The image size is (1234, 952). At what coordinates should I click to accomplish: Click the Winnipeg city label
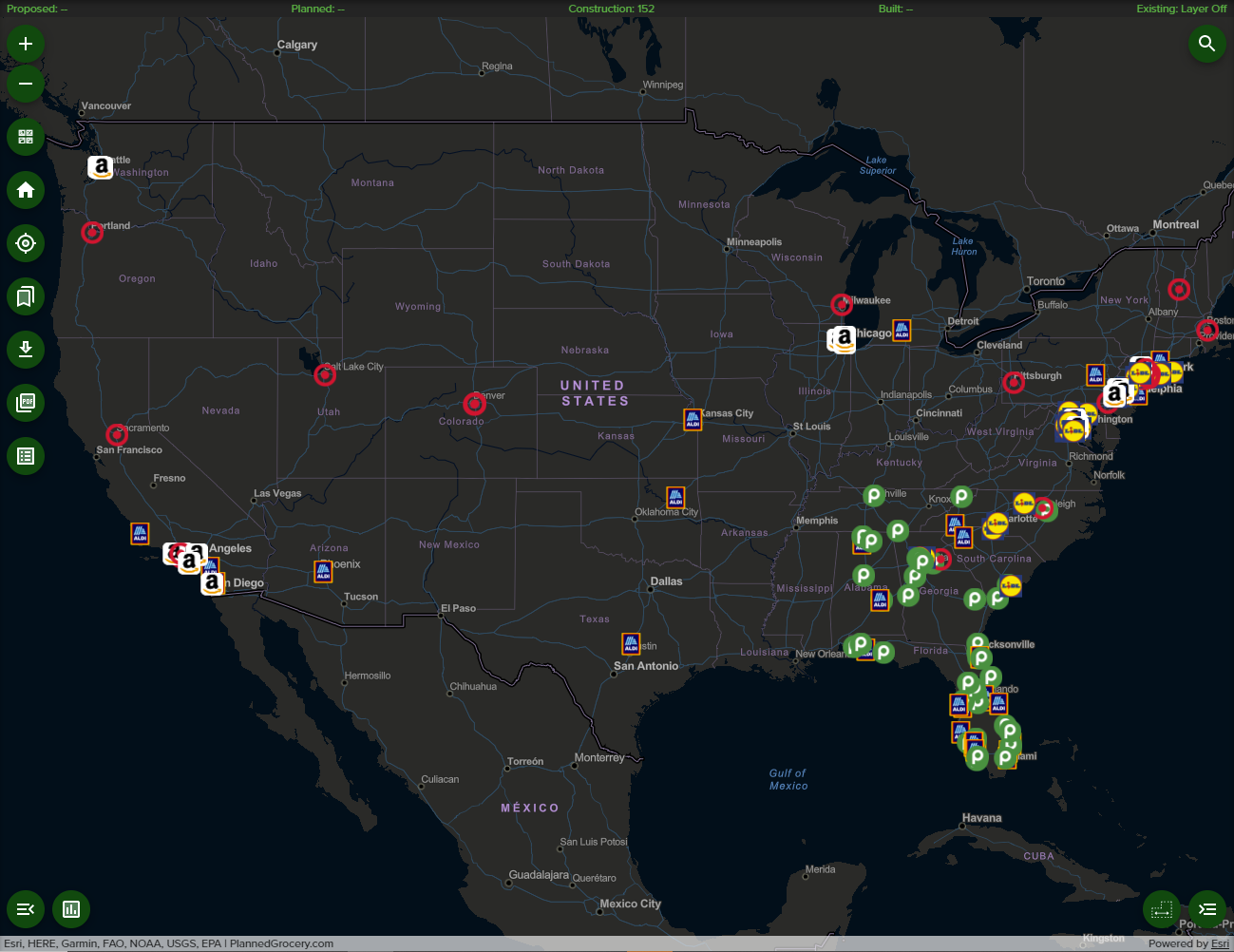[x=663, y=85]
